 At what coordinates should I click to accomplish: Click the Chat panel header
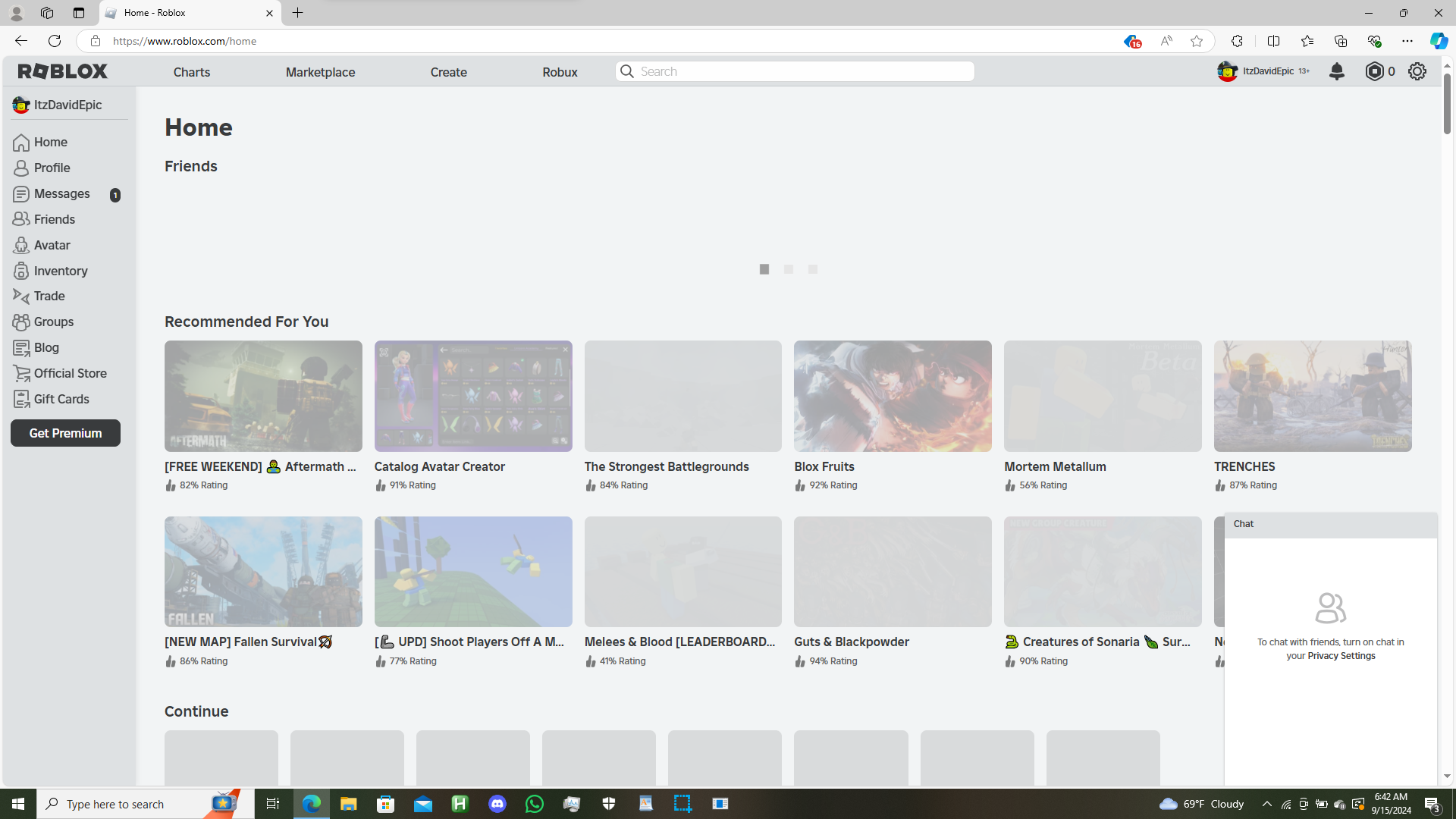(x=1330, y=524)
